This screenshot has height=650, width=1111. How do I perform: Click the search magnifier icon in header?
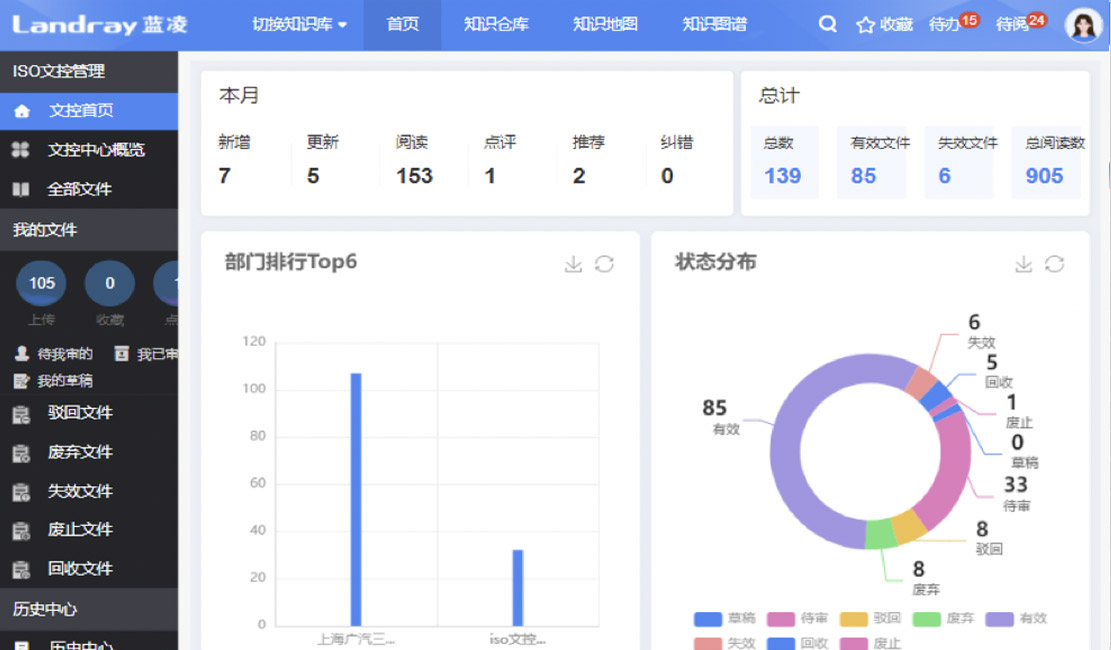coord(827,24)
